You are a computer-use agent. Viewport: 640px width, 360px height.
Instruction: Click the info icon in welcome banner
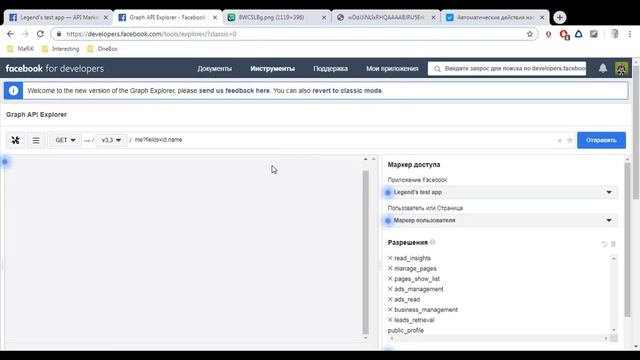[13, 91]
